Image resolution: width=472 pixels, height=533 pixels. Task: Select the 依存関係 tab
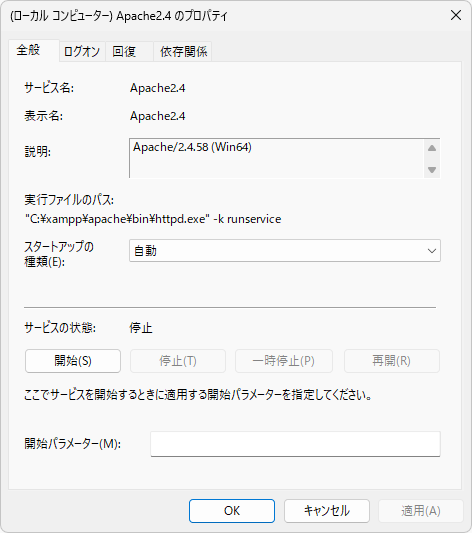point(183,52)
